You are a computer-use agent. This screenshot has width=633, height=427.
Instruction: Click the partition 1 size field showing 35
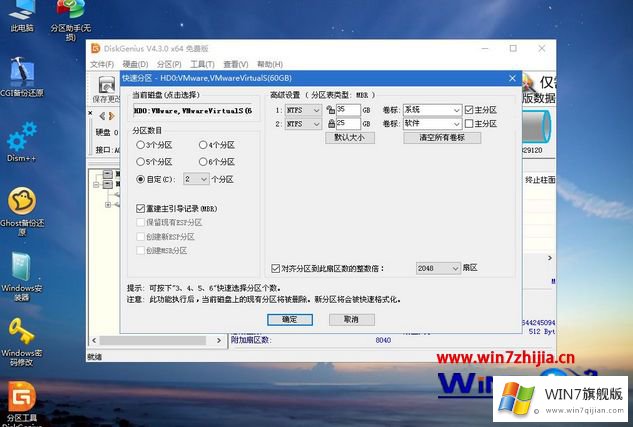(348, 110)
